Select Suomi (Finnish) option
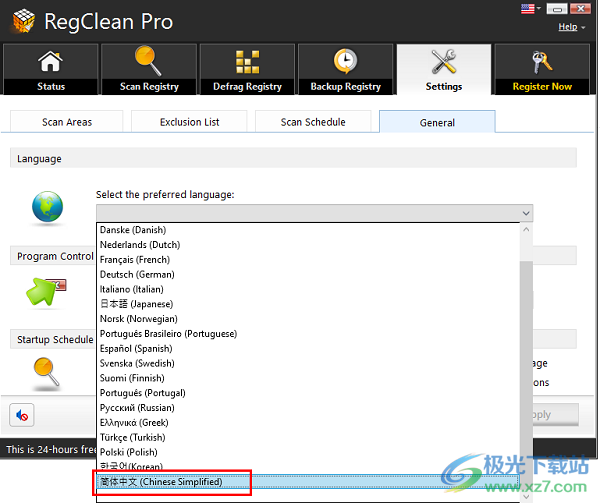The width and height of the screenshot is (600, 503). pyautogui.click(x=308, y=378)
